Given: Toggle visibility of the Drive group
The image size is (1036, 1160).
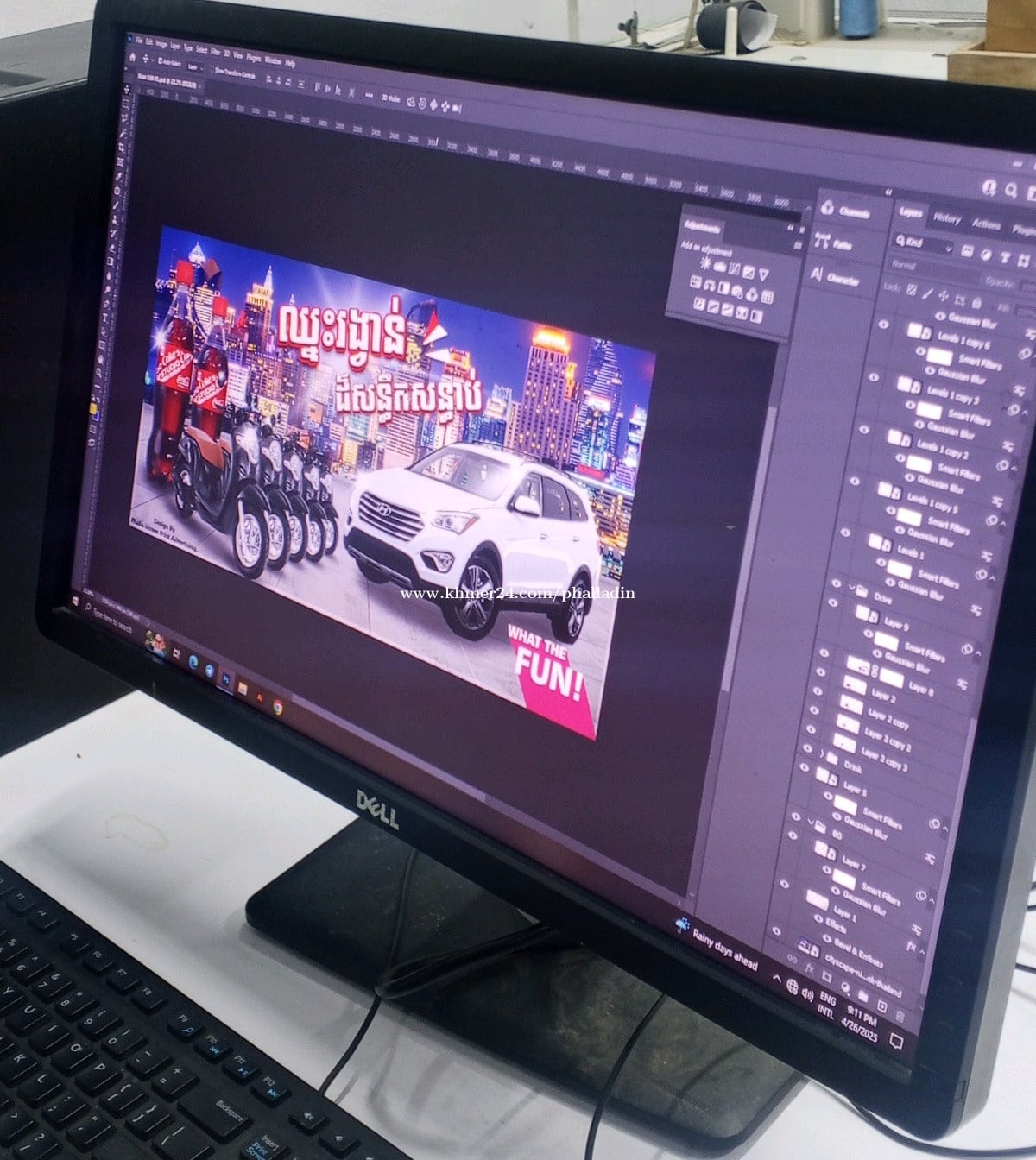Looking at the screenshot, I should click(836, 583).
